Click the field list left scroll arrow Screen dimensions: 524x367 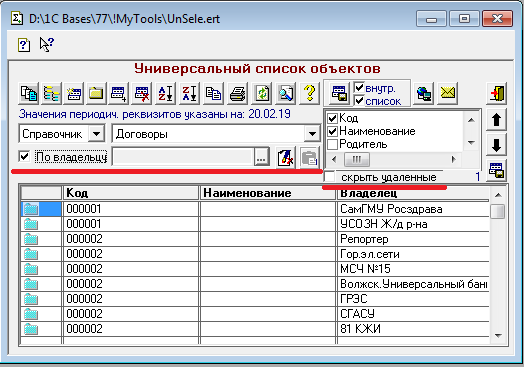(x=334, y=159)
